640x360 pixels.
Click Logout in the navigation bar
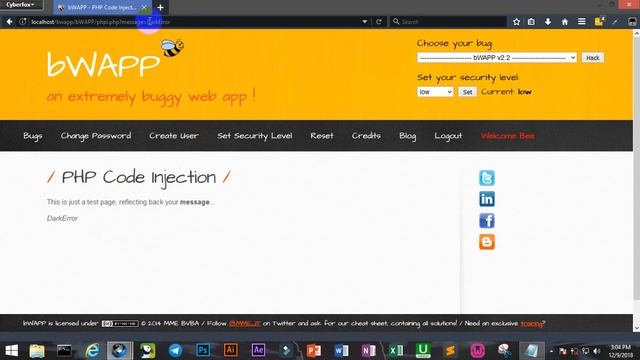click(448, 136)
